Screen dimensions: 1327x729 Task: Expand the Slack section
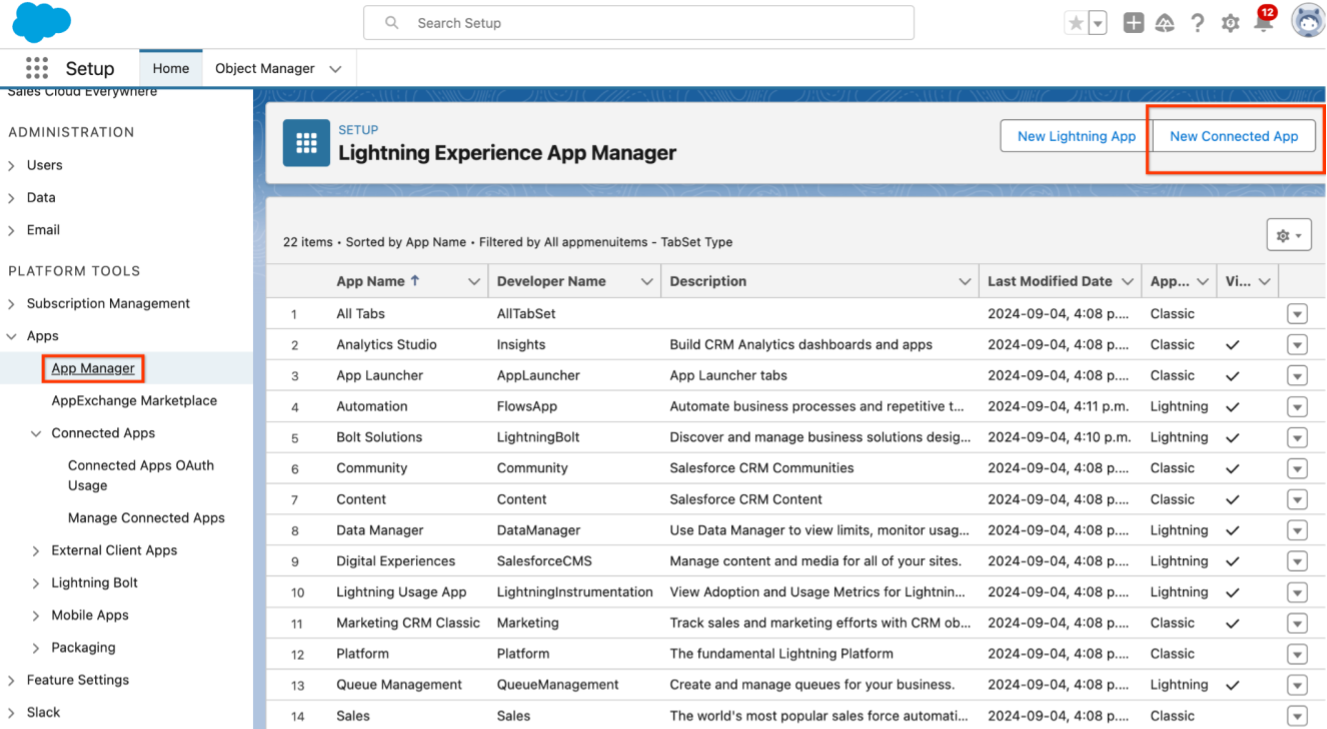12,713
